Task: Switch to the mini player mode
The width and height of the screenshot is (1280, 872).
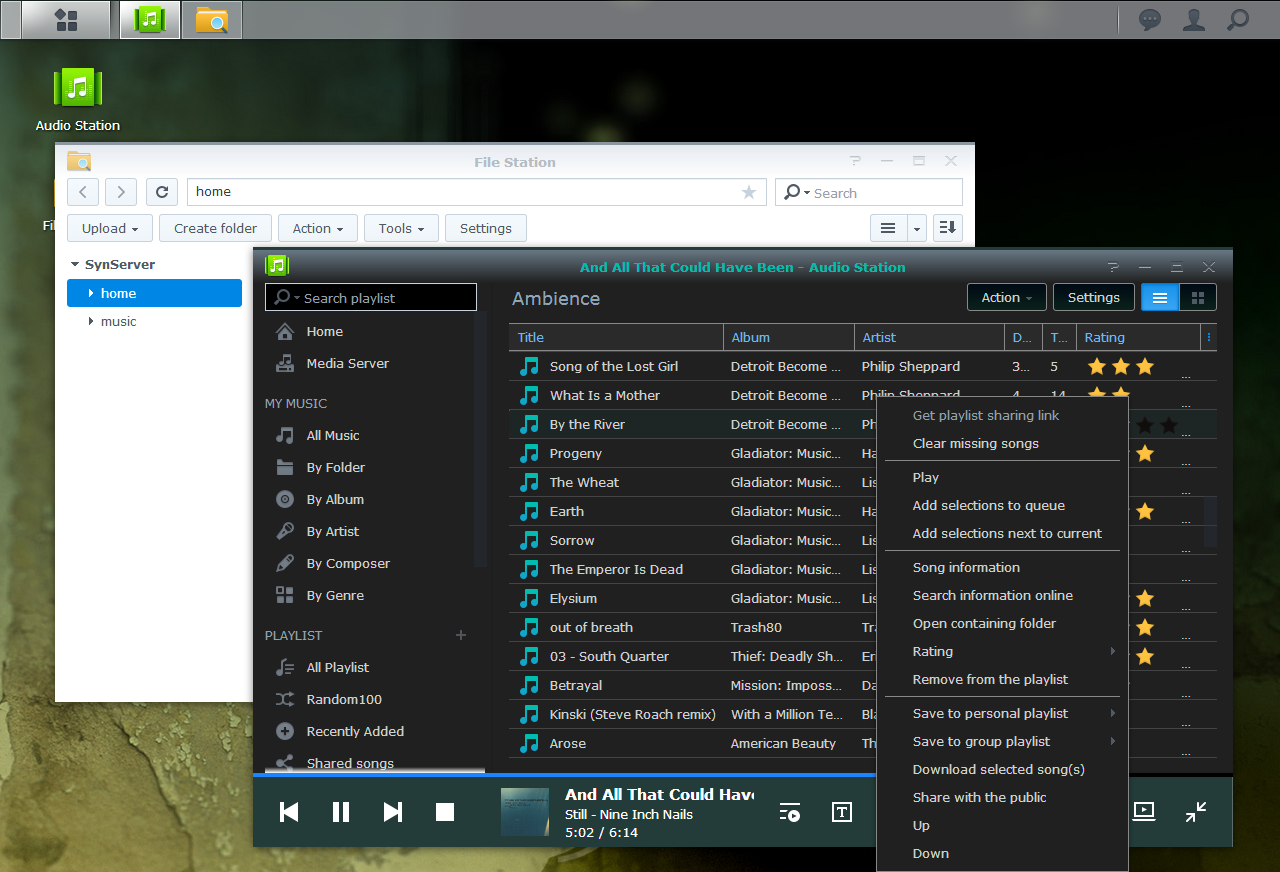Action: [1196, 812]
